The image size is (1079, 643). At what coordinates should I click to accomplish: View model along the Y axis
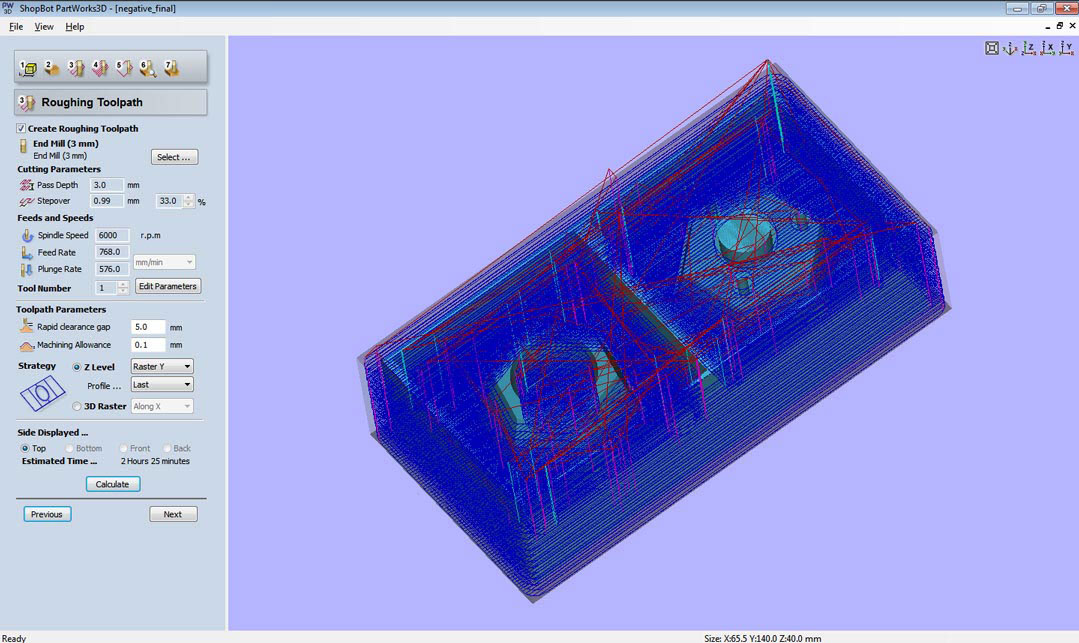[x=1066, y=48]
